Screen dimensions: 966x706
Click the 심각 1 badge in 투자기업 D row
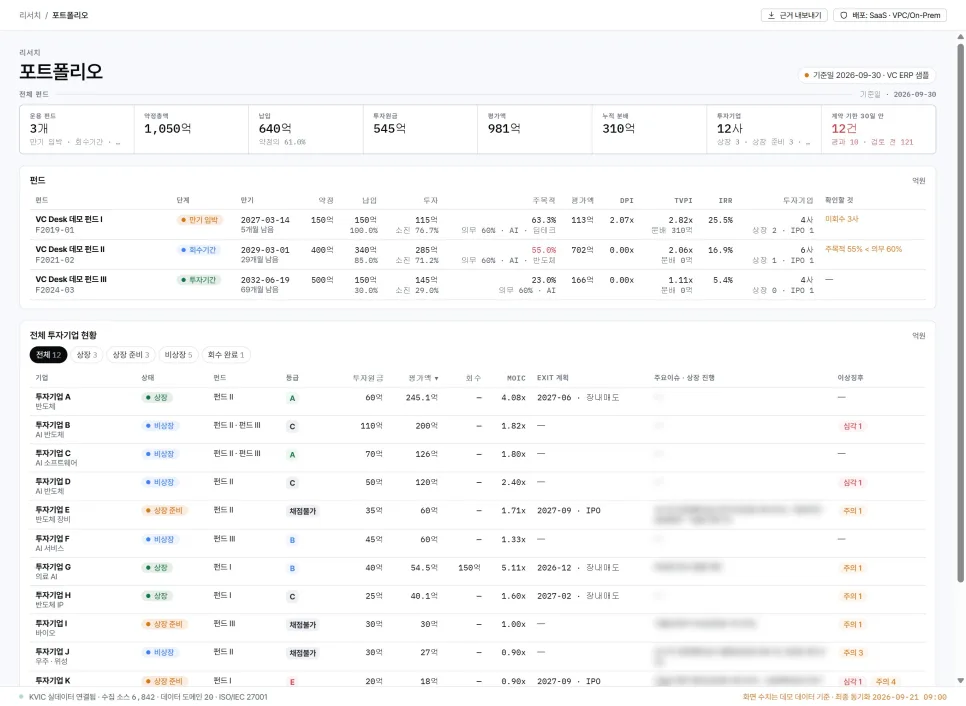coord(852,483)
